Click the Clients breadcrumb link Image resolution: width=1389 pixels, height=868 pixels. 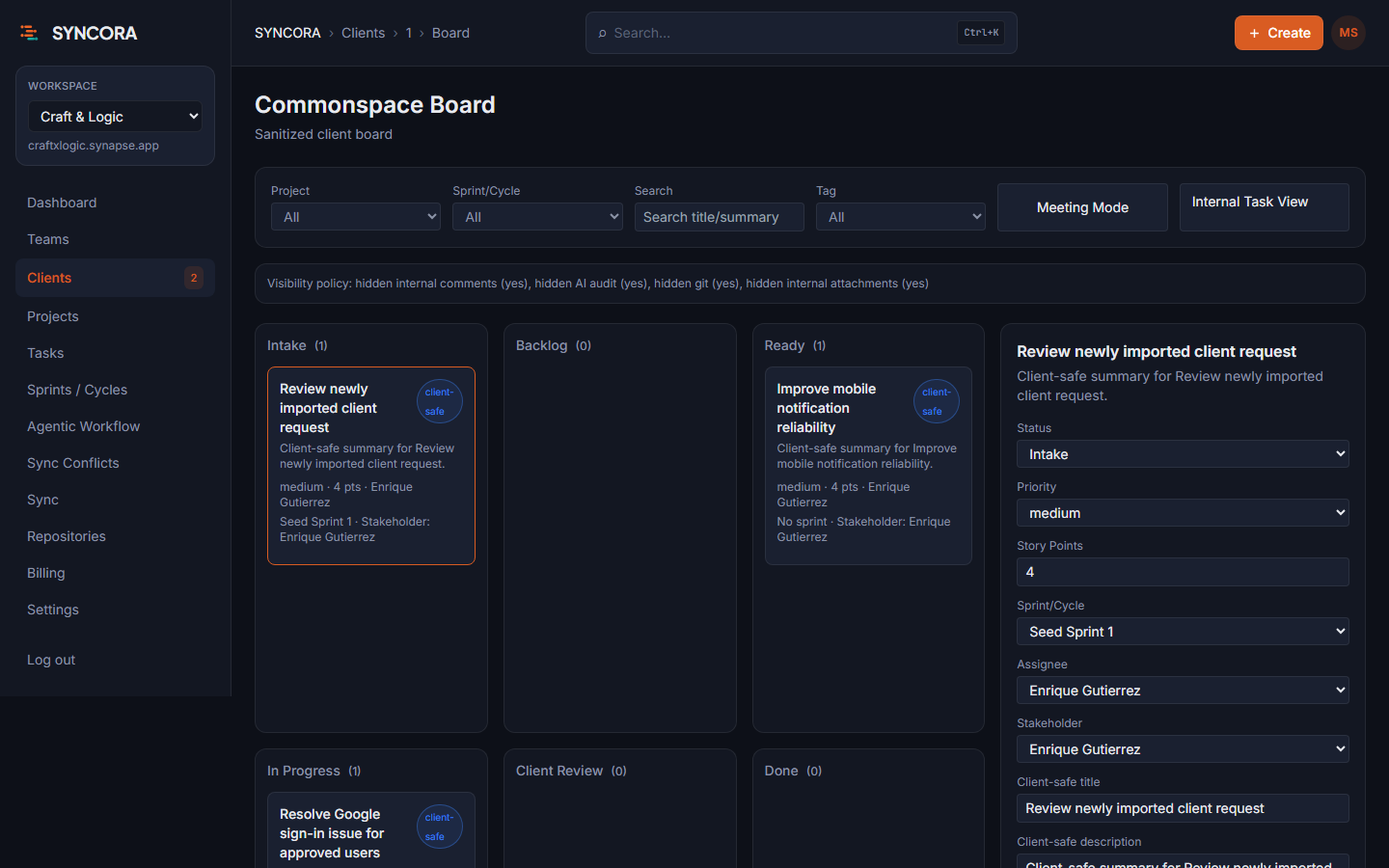click(363, 33)
